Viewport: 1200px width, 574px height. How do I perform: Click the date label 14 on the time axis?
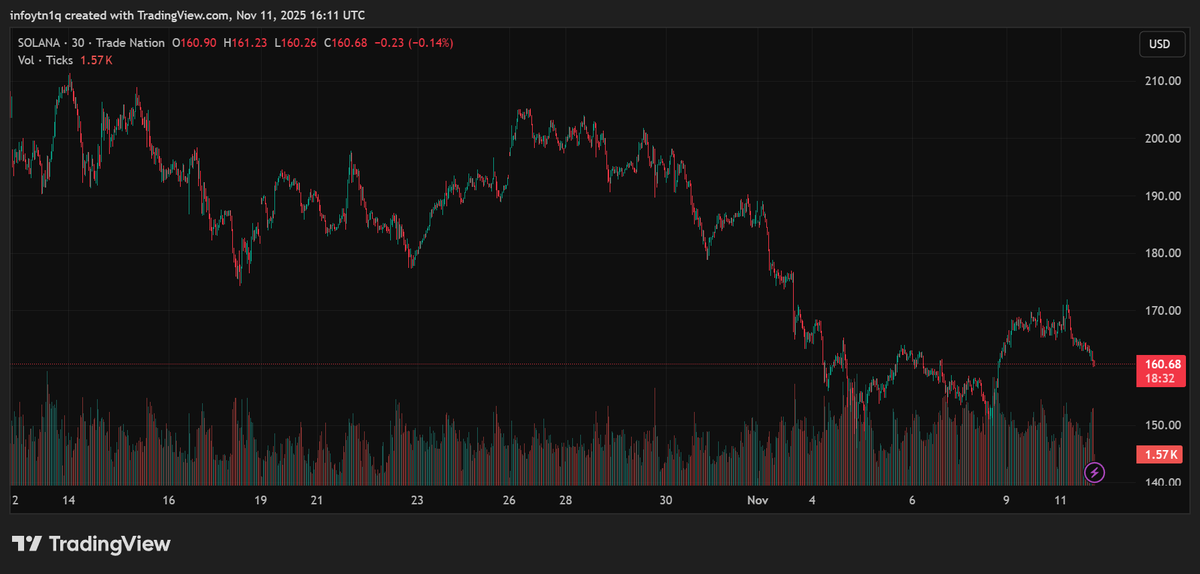click(x=69, y=500)
